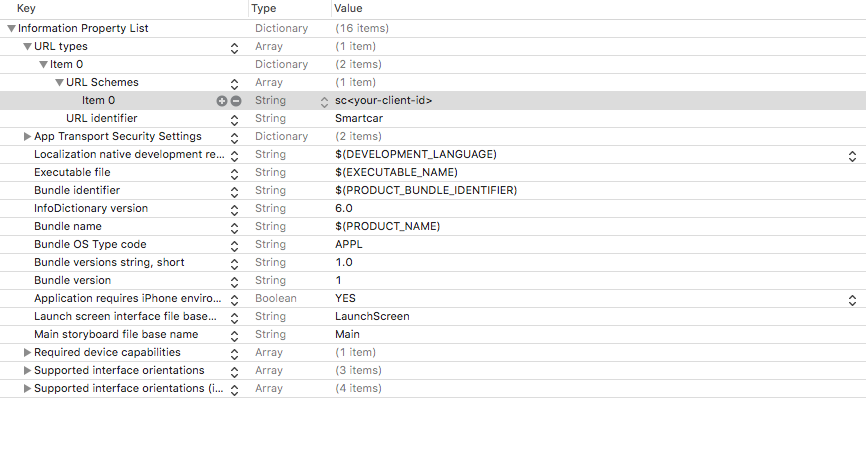Open key stepper for Launch screen interface file
Screen dimensions: 866x464
pyautogui.click(x=234, y=318)
